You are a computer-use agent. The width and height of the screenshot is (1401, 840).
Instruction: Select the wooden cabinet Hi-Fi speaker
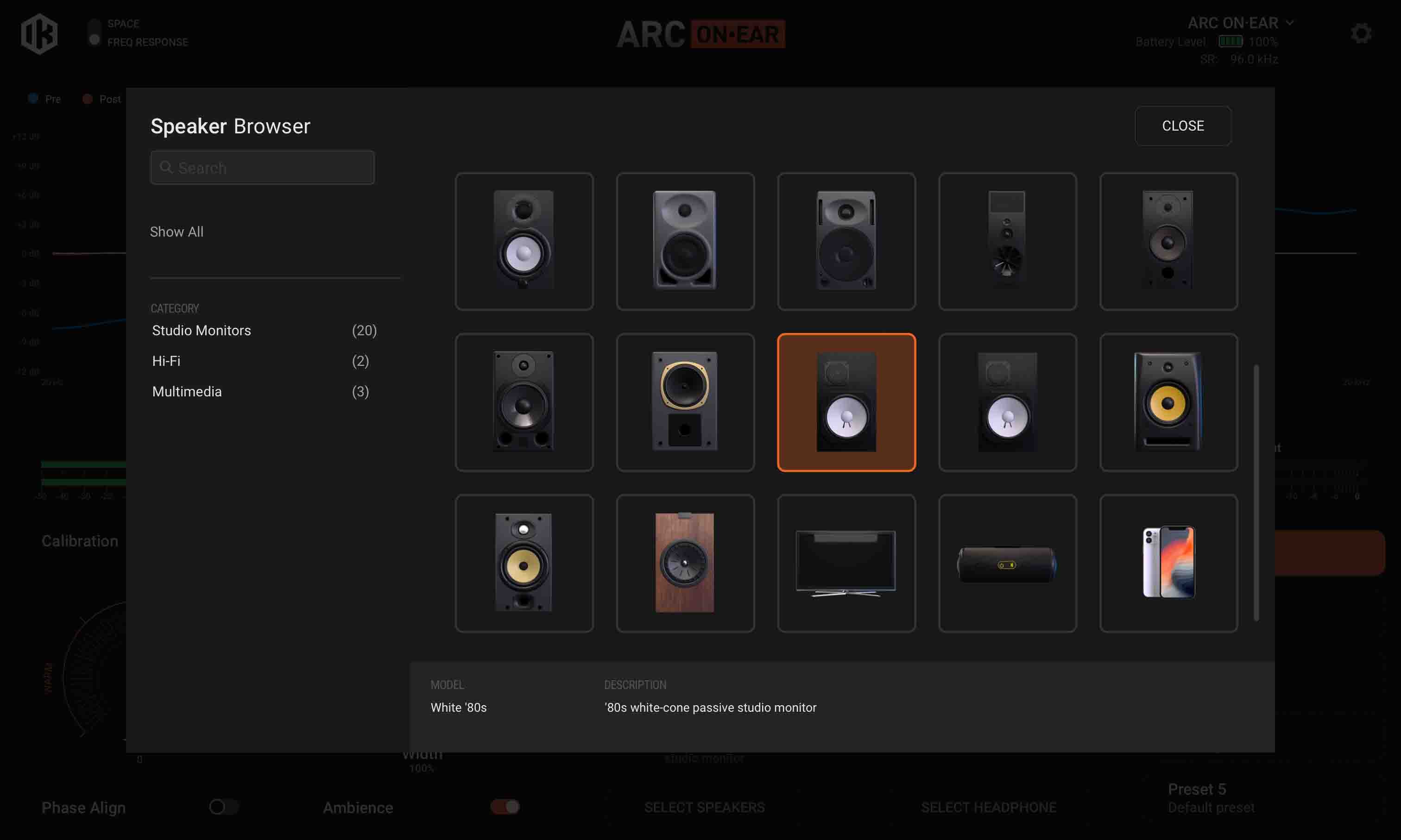[x=685, y=563]
